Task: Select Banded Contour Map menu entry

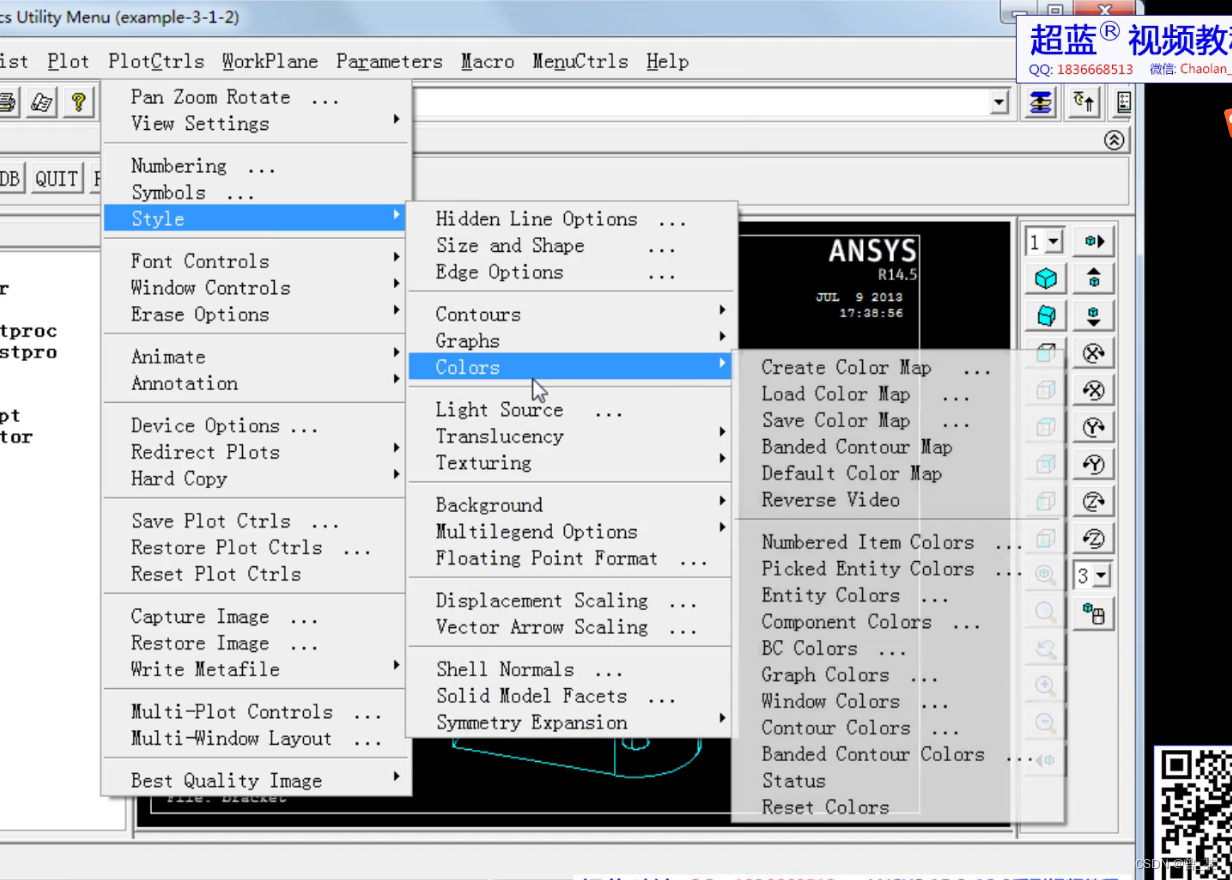Action: [x=855, y=447]
